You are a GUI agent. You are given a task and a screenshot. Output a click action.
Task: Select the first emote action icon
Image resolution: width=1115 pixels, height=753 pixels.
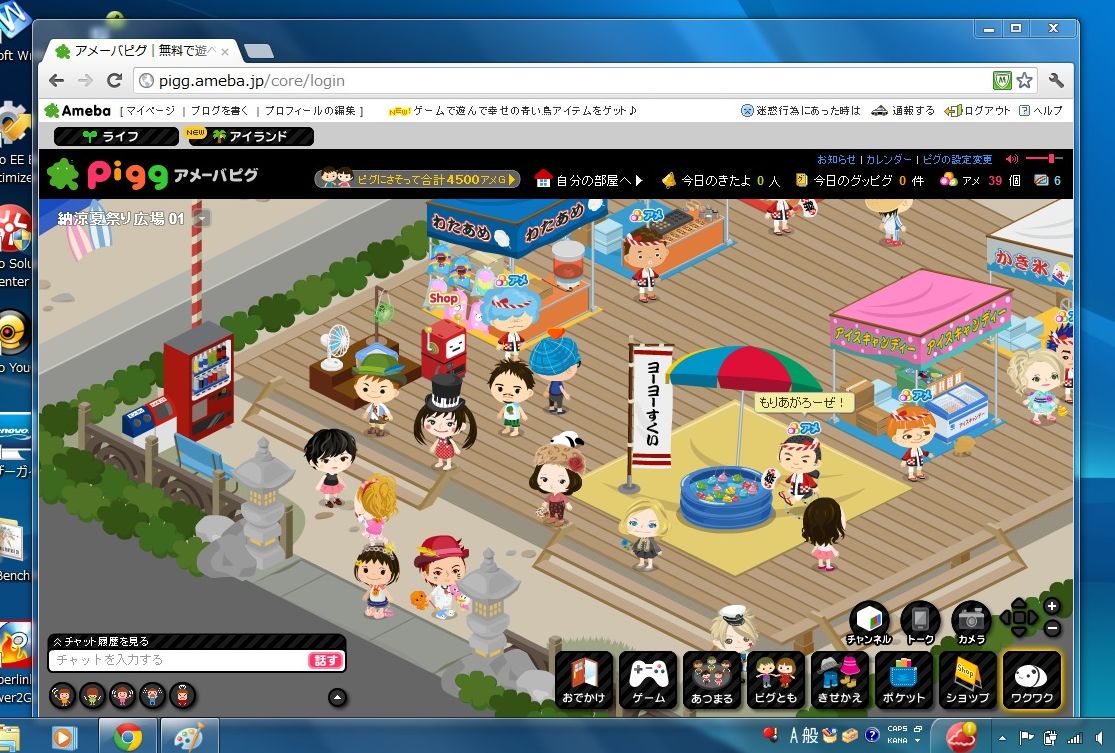point(63,695)
